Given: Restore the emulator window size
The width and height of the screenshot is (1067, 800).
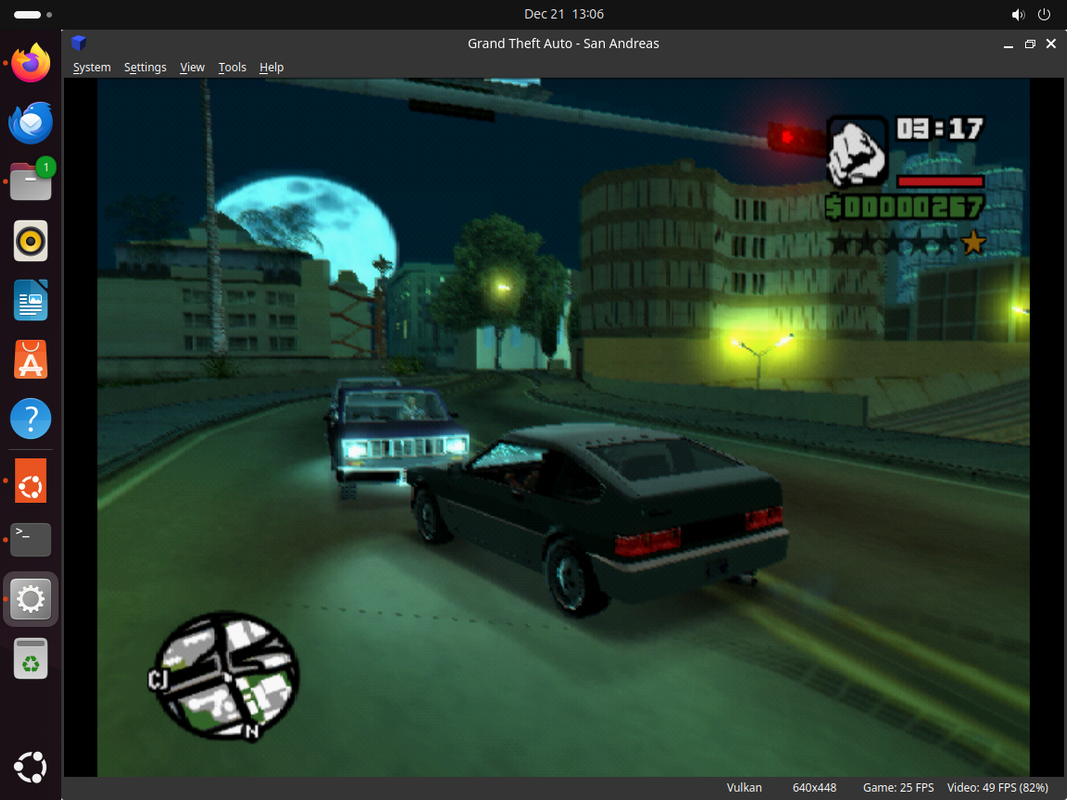Looking at the screenshot, I should coord(1030,44).
